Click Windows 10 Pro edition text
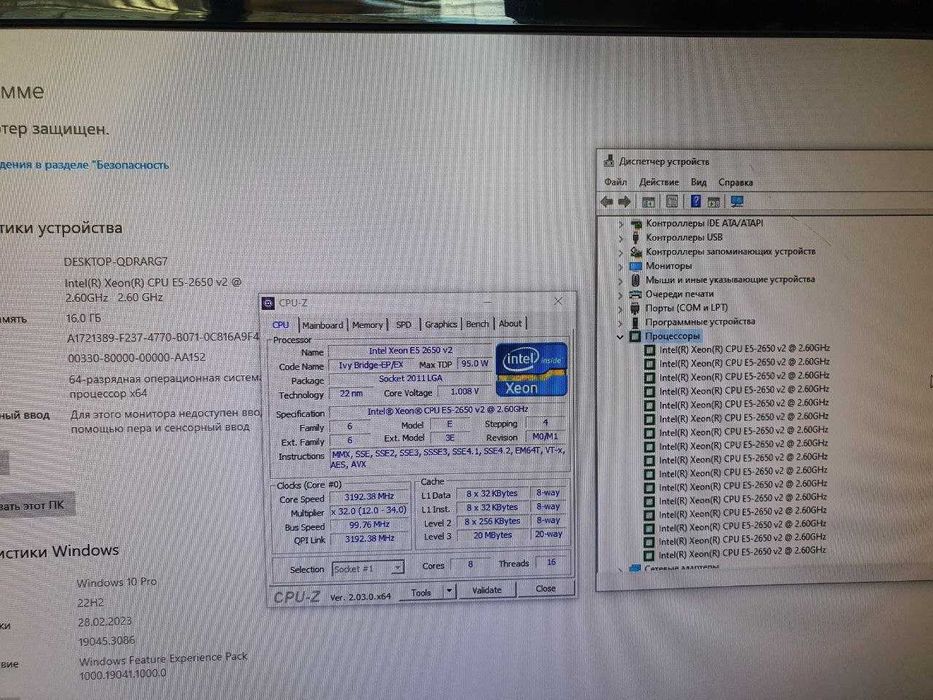Image resolution: width=933 pixels, height=700 pixels. pos(117,582)
